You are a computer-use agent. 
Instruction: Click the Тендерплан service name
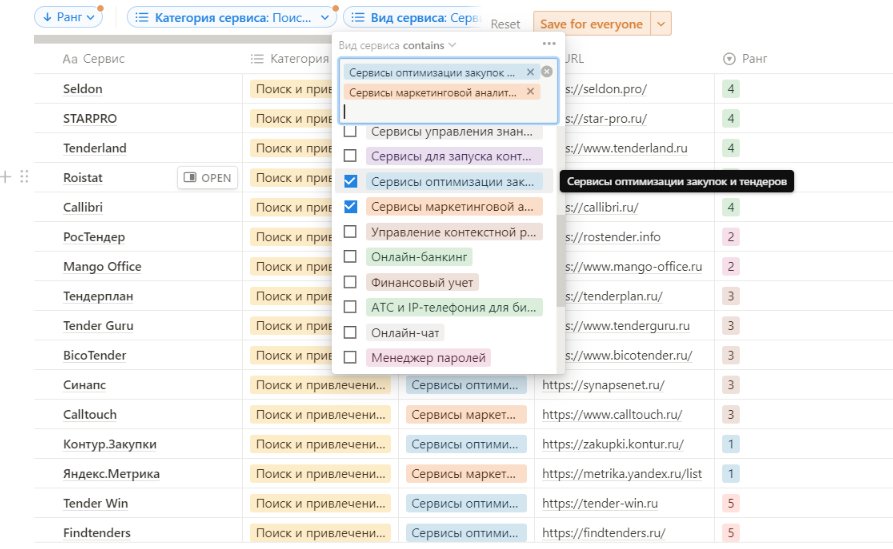(x=98, y=296)
